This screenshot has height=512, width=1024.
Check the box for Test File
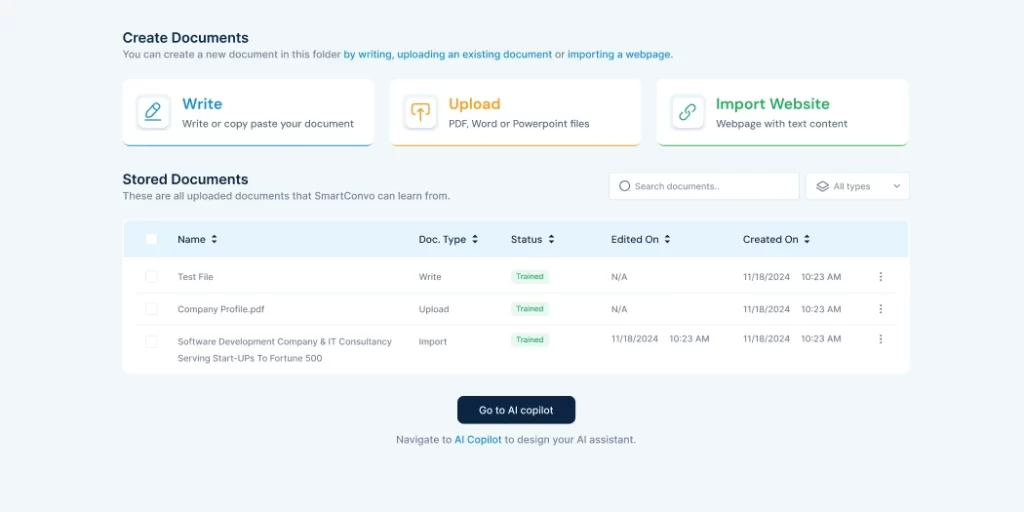[x=152, y=277]
